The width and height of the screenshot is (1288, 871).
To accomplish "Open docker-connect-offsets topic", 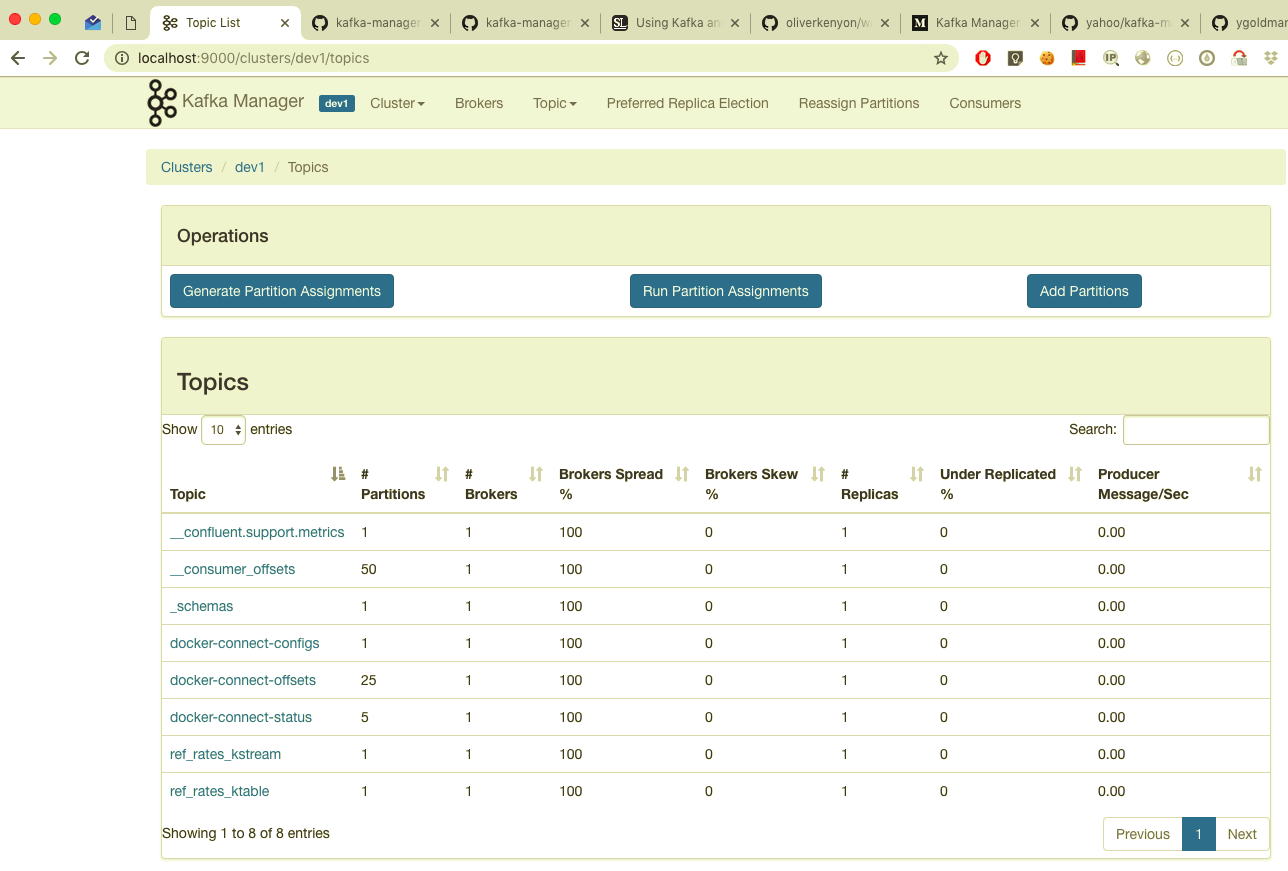I will click(x=243, y=680).
